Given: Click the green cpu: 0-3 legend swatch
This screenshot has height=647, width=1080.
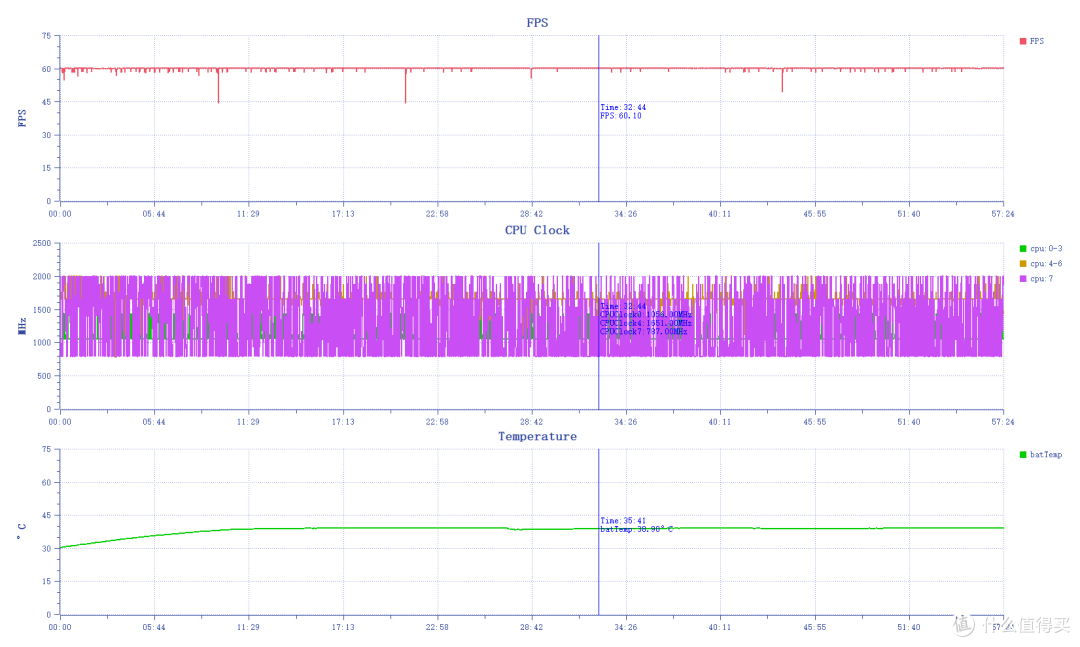Looking at the screenshot, I should tap(1023, 249).
